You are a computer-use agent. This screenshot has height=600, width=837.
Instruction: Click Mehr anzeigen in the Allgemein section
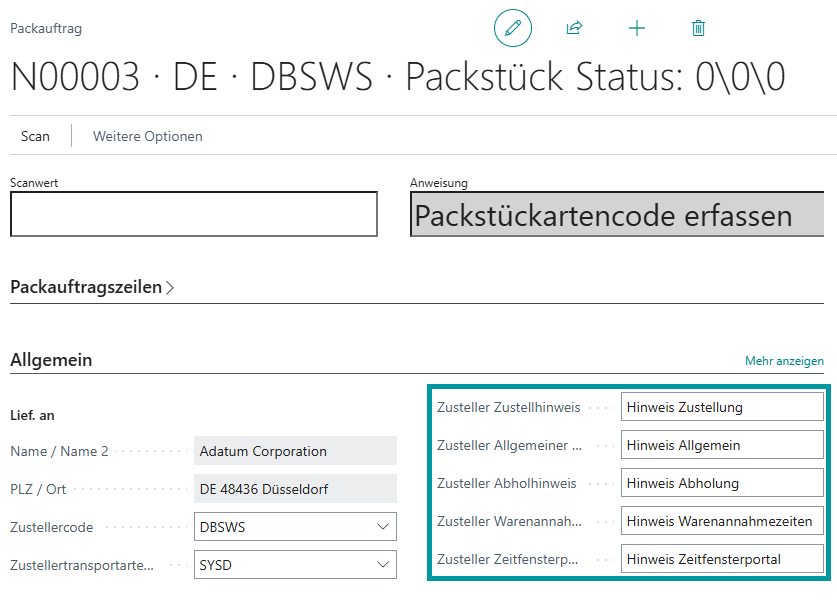783,359
